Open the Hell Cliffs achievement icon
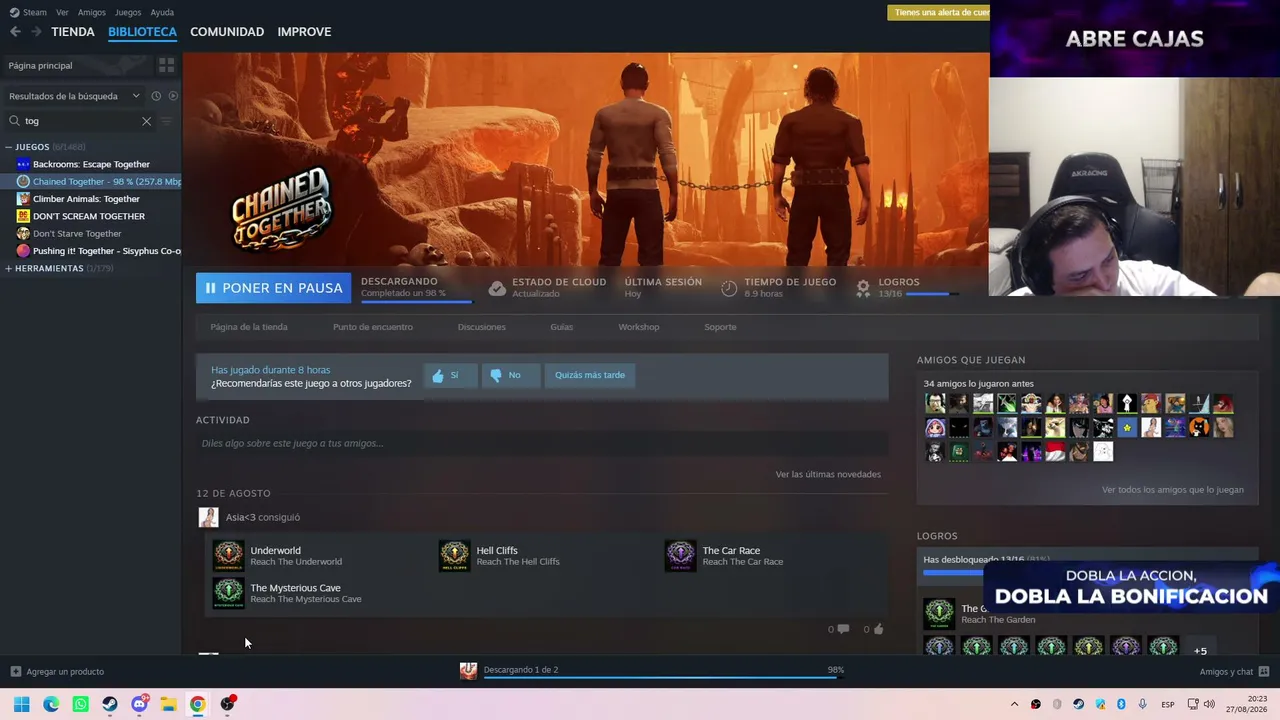The width and height of the screenshot is (1280, 720). 454,556
